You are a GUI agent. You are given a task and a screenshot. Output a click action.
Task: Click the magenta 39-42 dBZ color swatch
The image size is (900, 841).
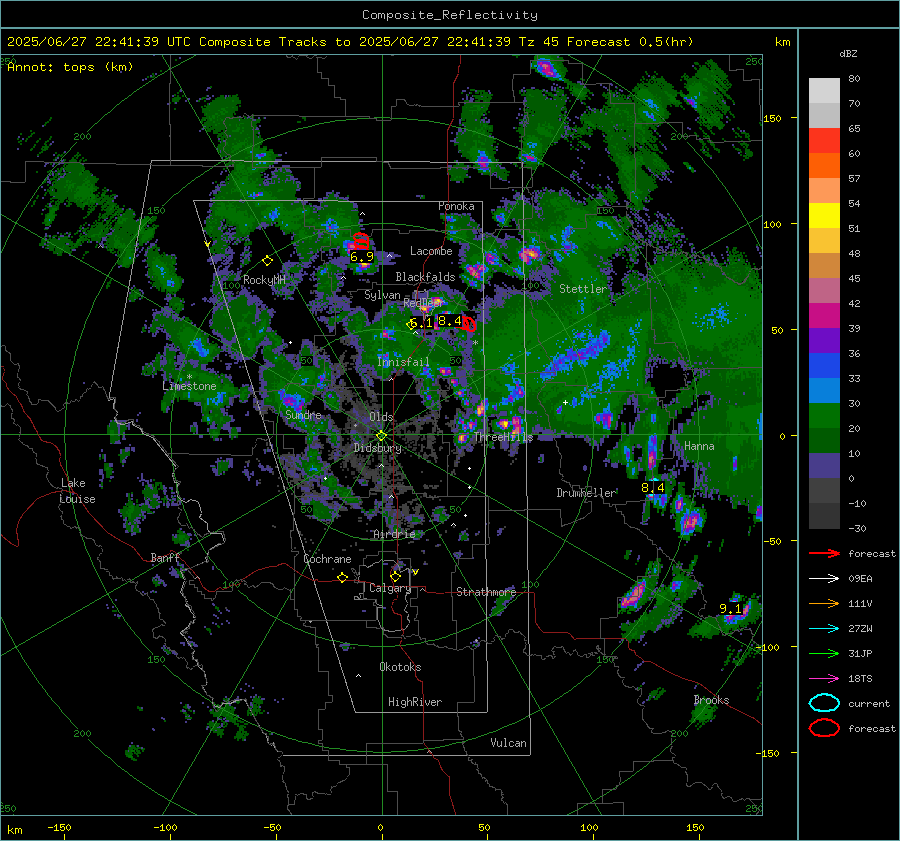pos(824,316)
